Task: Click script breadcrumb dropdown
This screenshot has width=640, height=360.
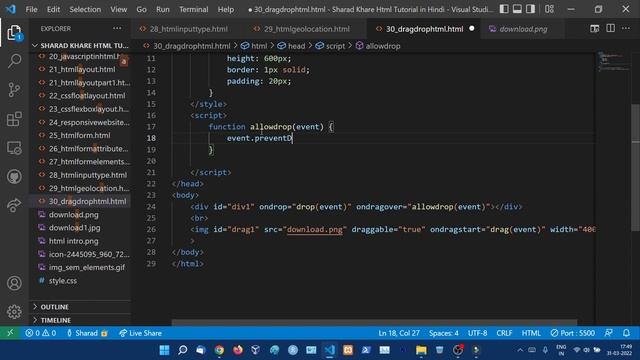Action: coord(330,46)
